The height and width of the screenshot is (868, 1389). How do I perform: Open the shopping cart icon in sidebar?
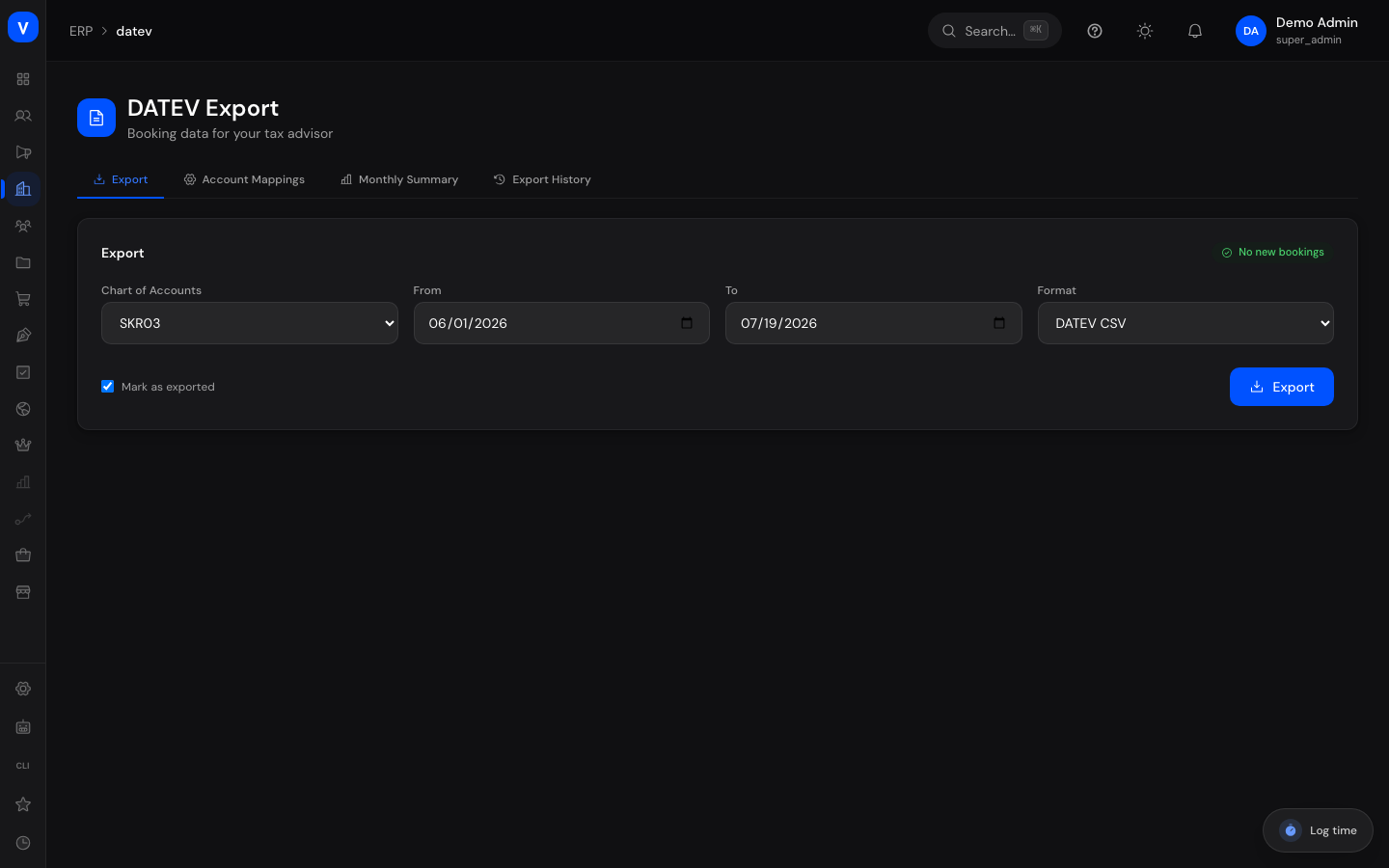[23, 299]
